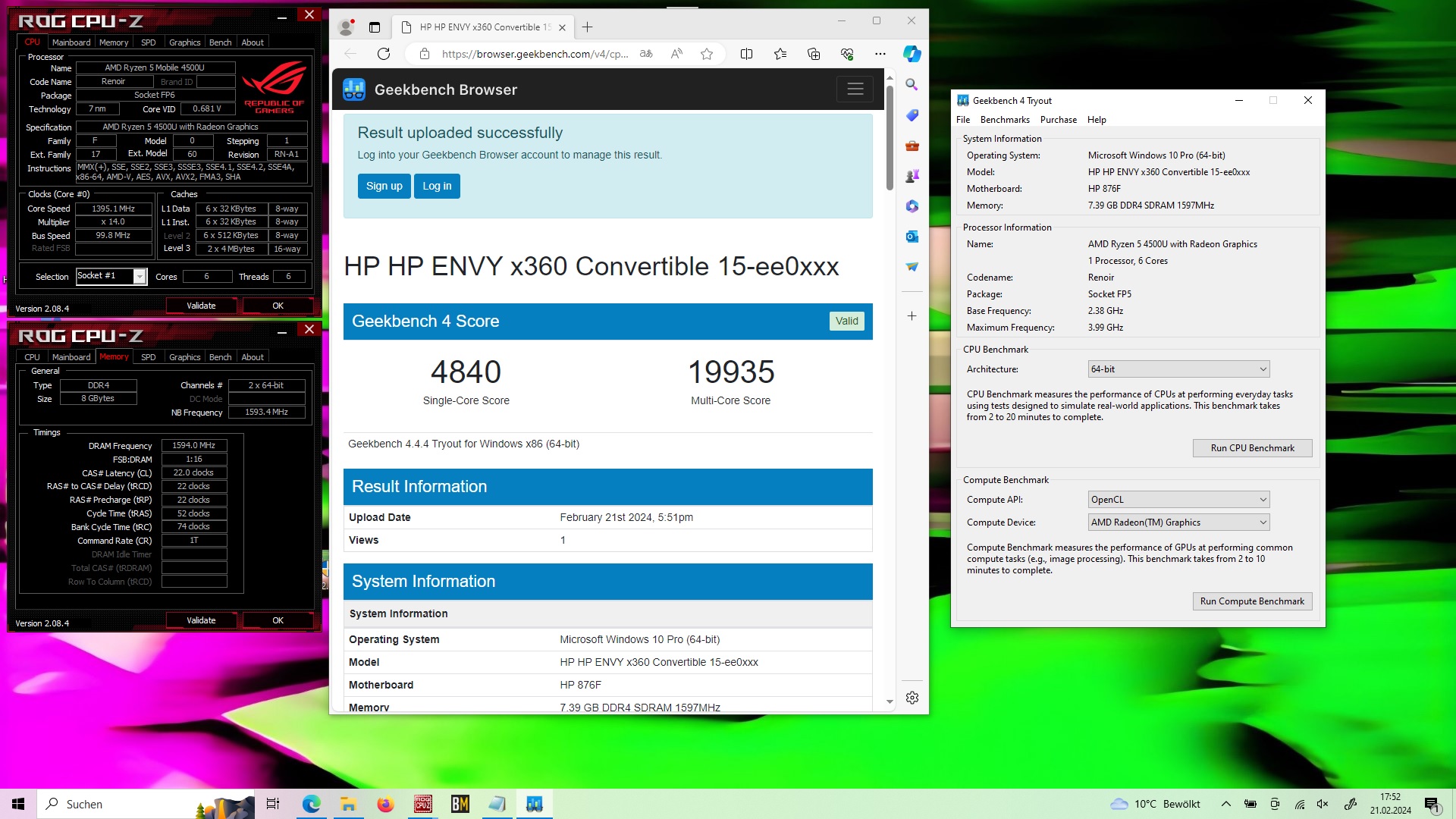The height and width of the screenshot is (819, 1456).
Task: Open the Edge Favorites list icon
Action: (x=780, y=54)
